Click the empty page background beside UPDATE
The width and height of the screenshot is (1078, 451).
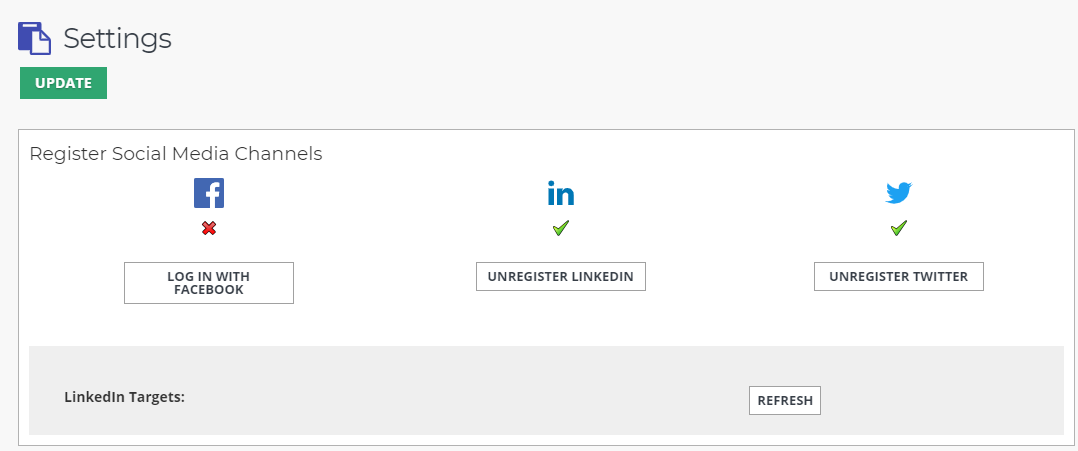(550, 83)
